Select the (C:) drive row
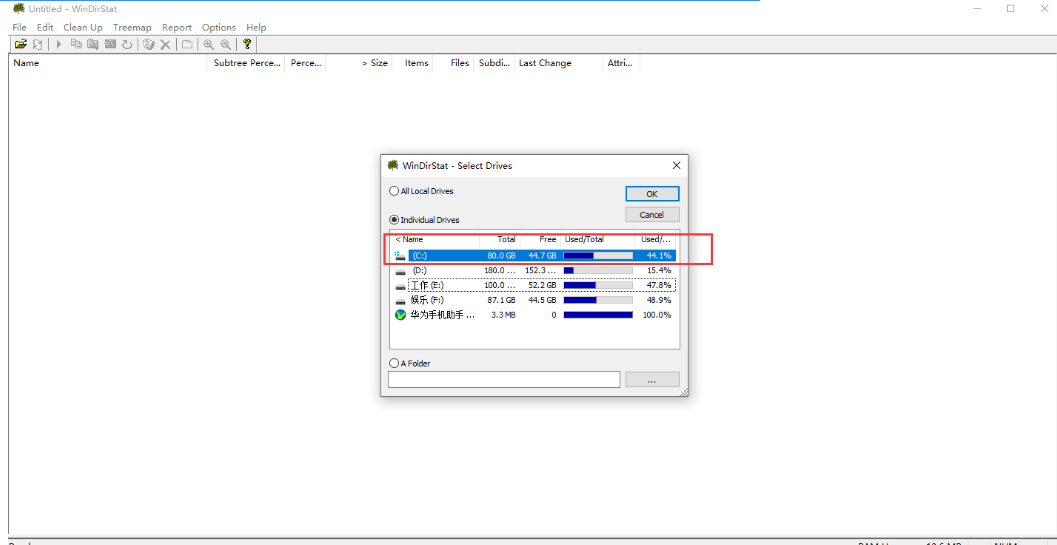 (x=534, y=256)
